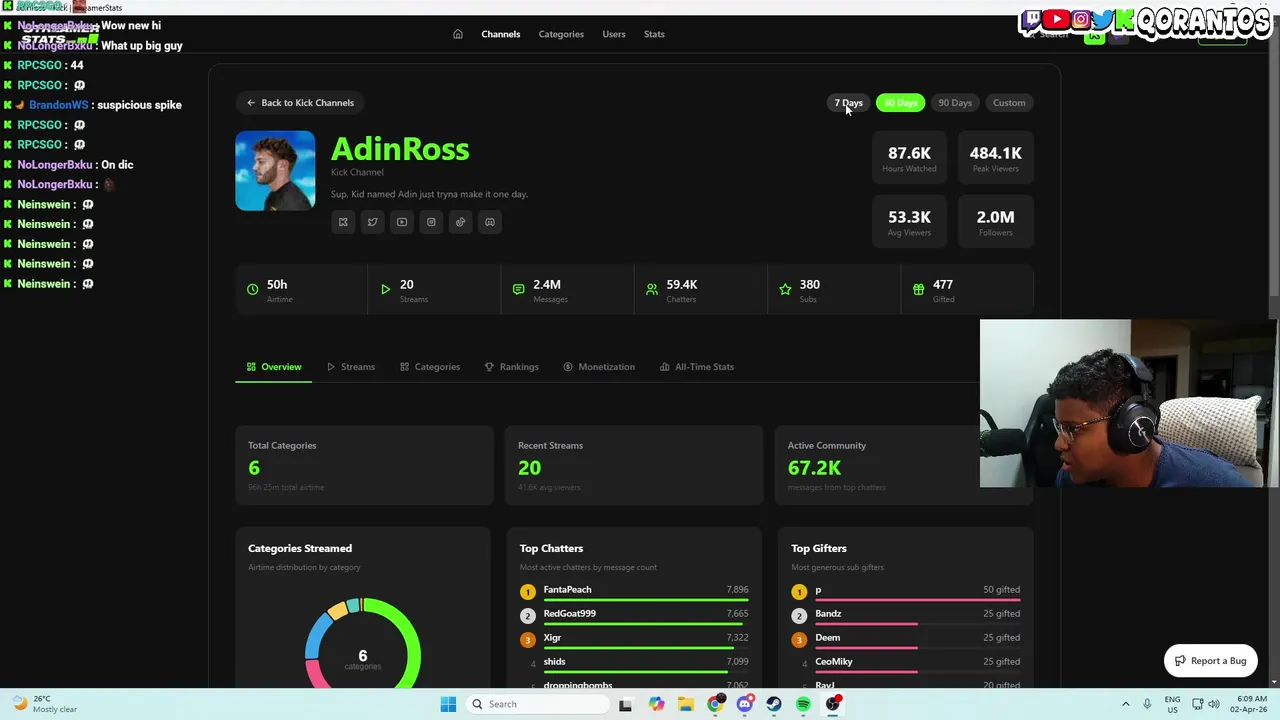Image resolution: width=1280 pixels, height=720 pixels.
Task: Open Spotify from the taskbar
Action: pos(804,704)
